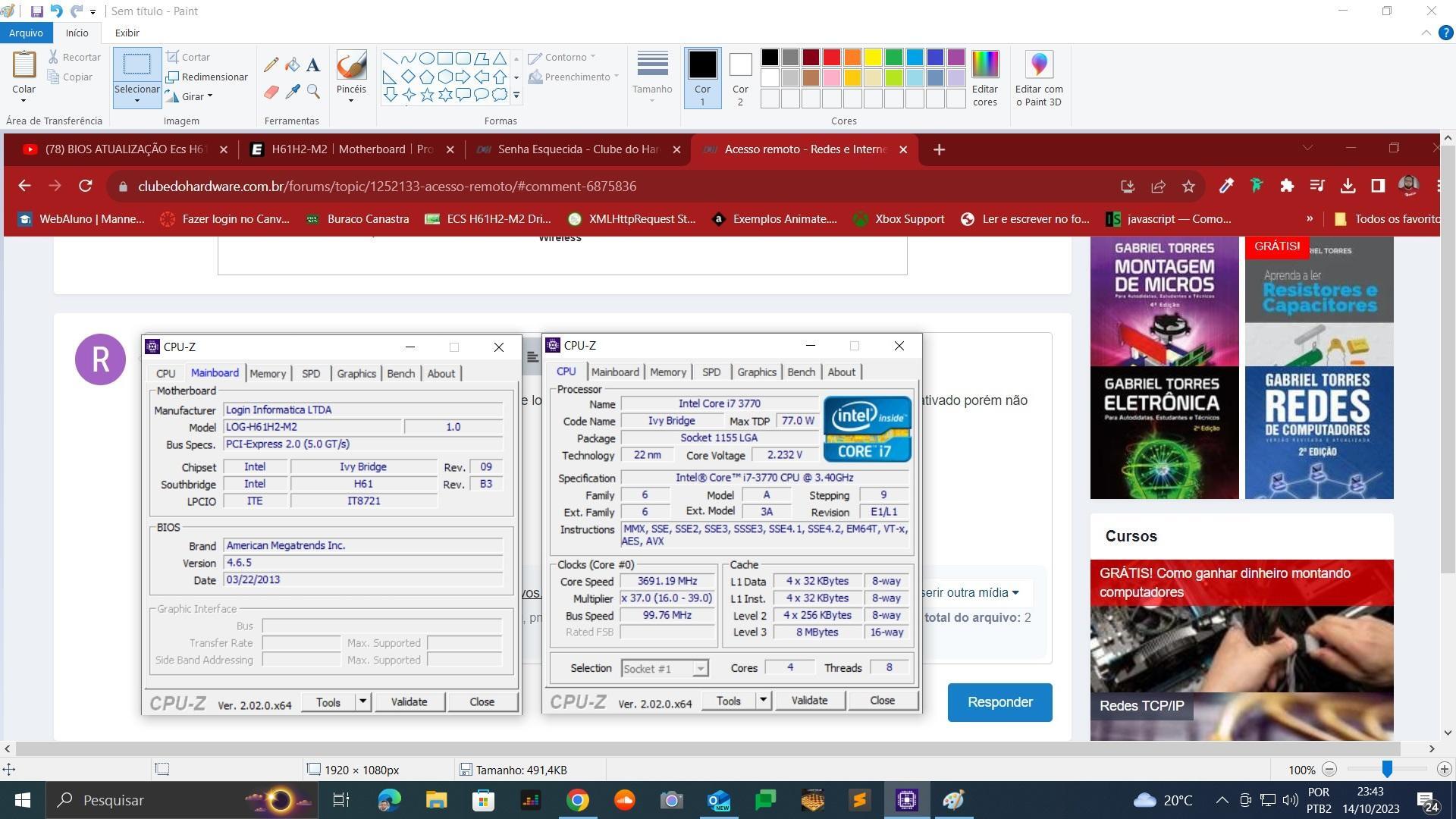Open Editar com o Paint 3D
The image size is (1456, 819).
point(1039,78)
